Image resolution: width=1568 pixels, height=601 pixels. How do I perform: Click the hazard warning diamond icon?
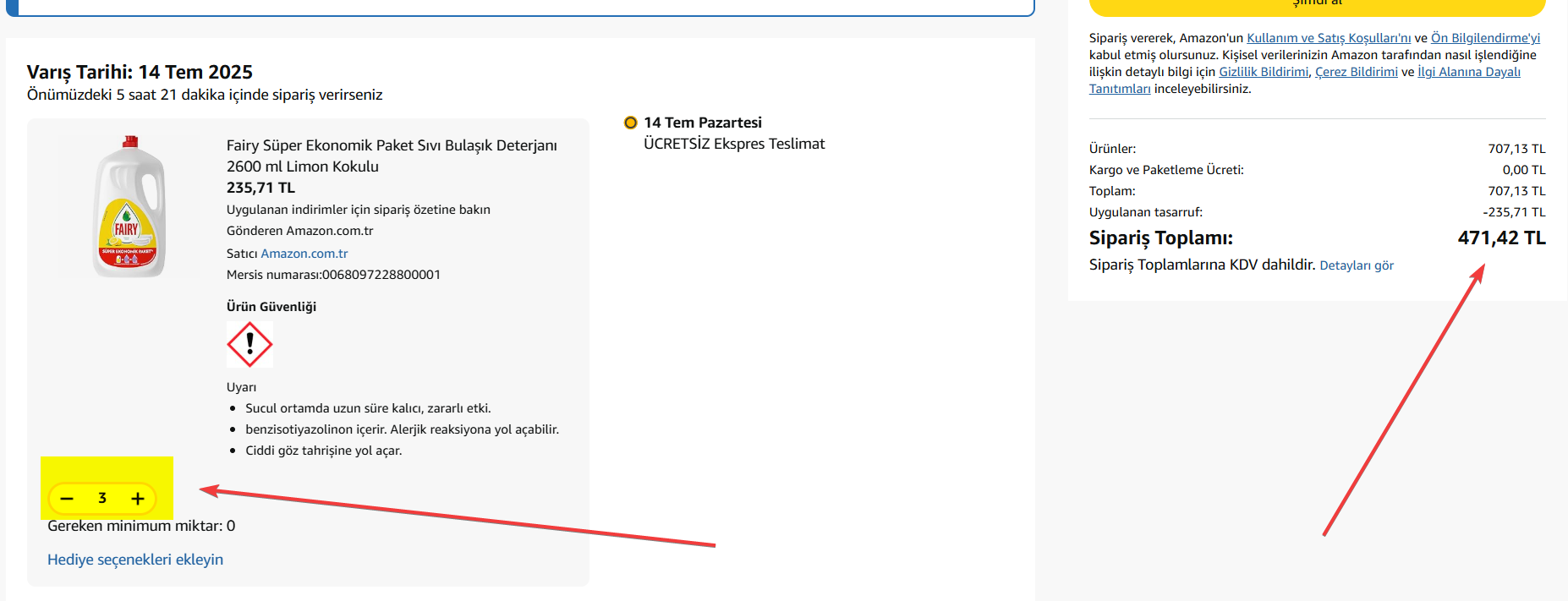pyautogui.click(x=249, y=344)
